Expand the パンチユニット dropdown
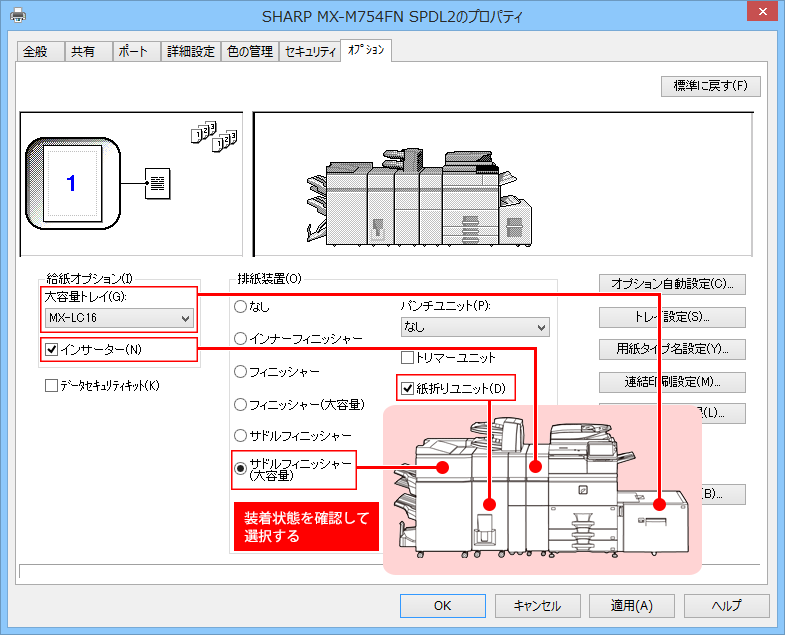Image resolution: width=785 pixels, height=635 pixels. pos(475,327)
